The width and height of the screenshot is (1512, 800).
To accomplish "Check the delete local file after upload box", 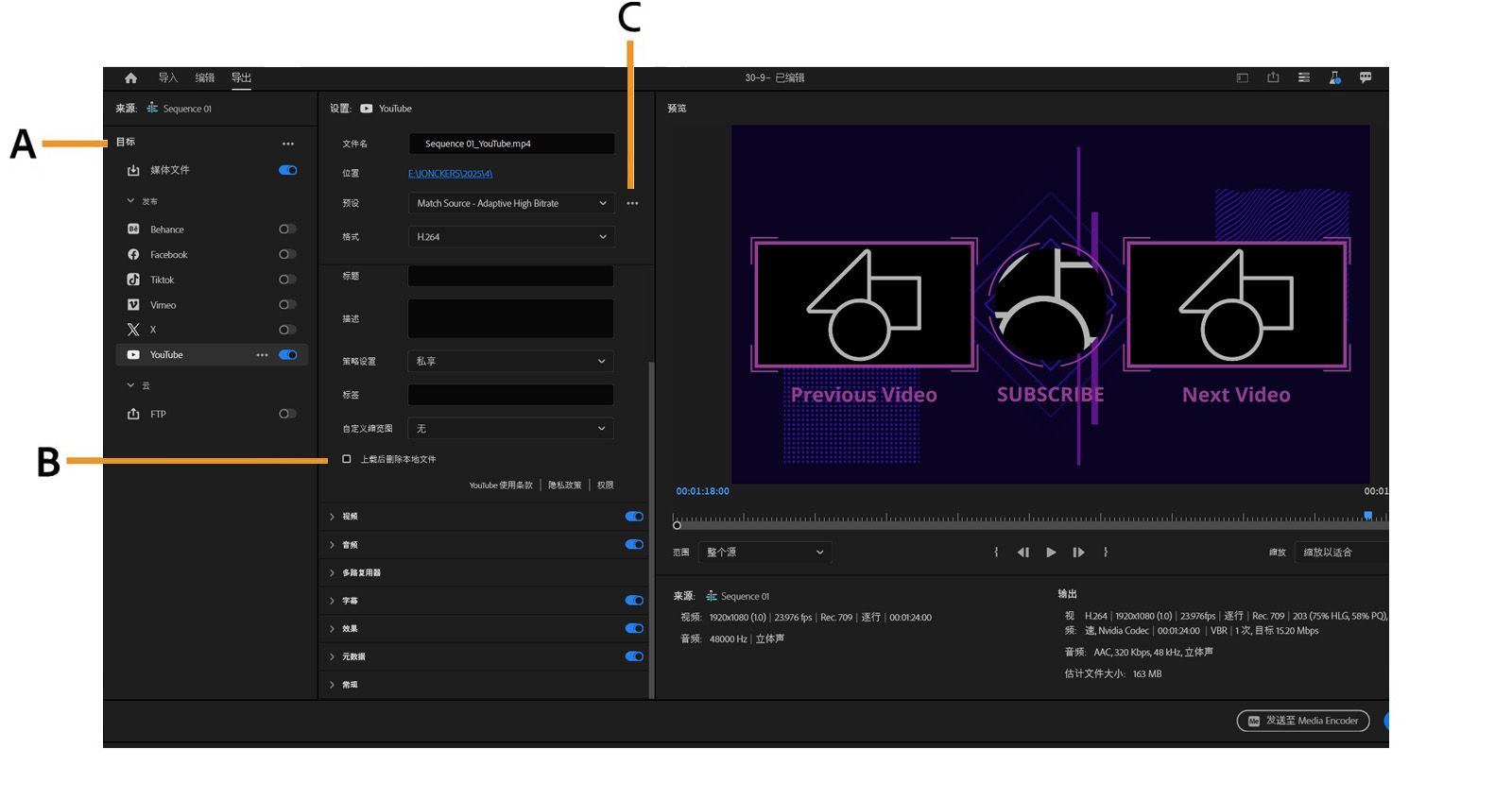I will (x=347, y=459).
